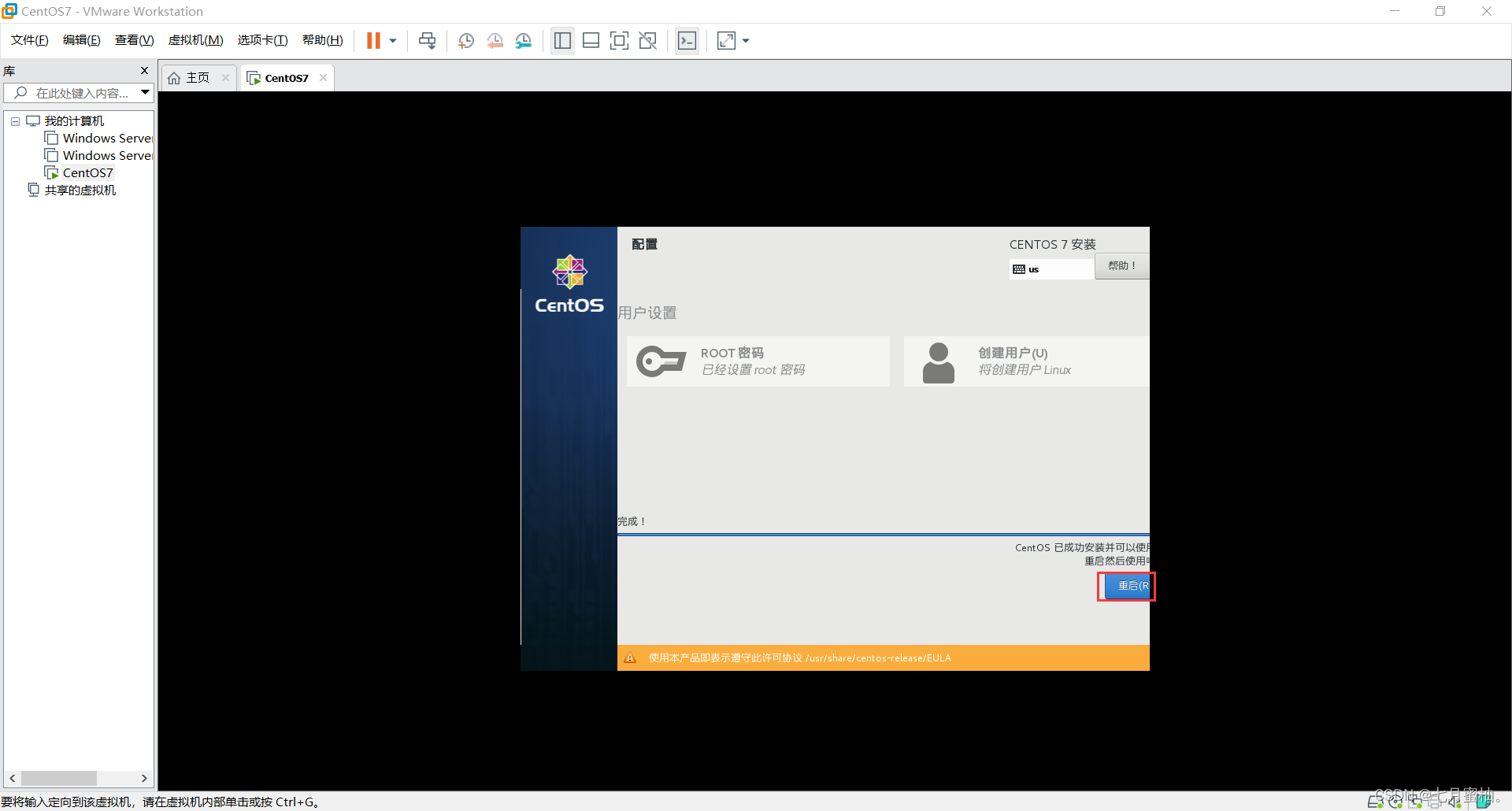Open the 创建用户(U) setting
Screen dimensions: 1512x811
tap(1026, 361)
